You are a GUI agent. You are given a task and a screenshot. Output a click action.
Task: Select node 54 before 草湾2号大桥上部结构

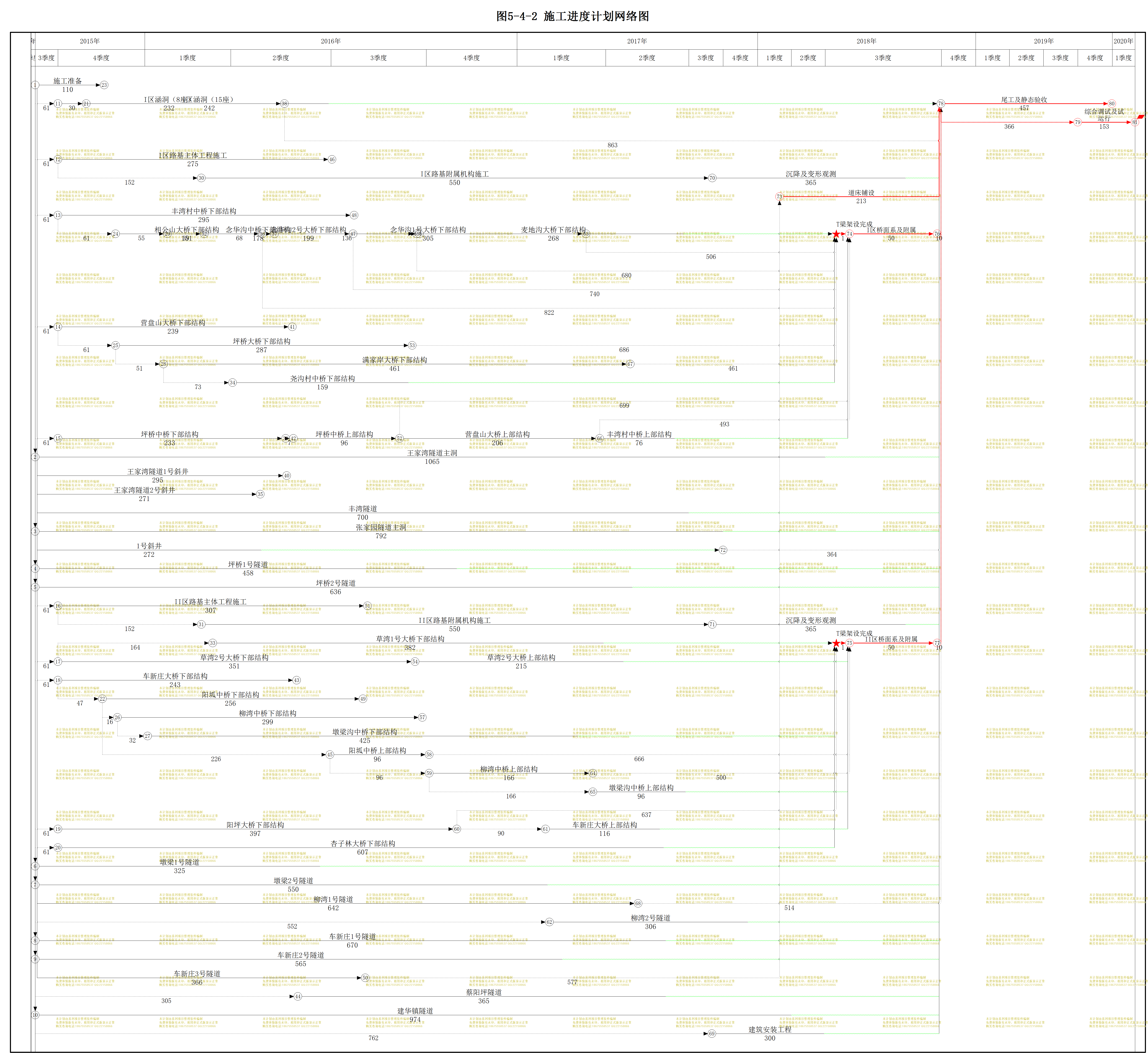point(415,662)
